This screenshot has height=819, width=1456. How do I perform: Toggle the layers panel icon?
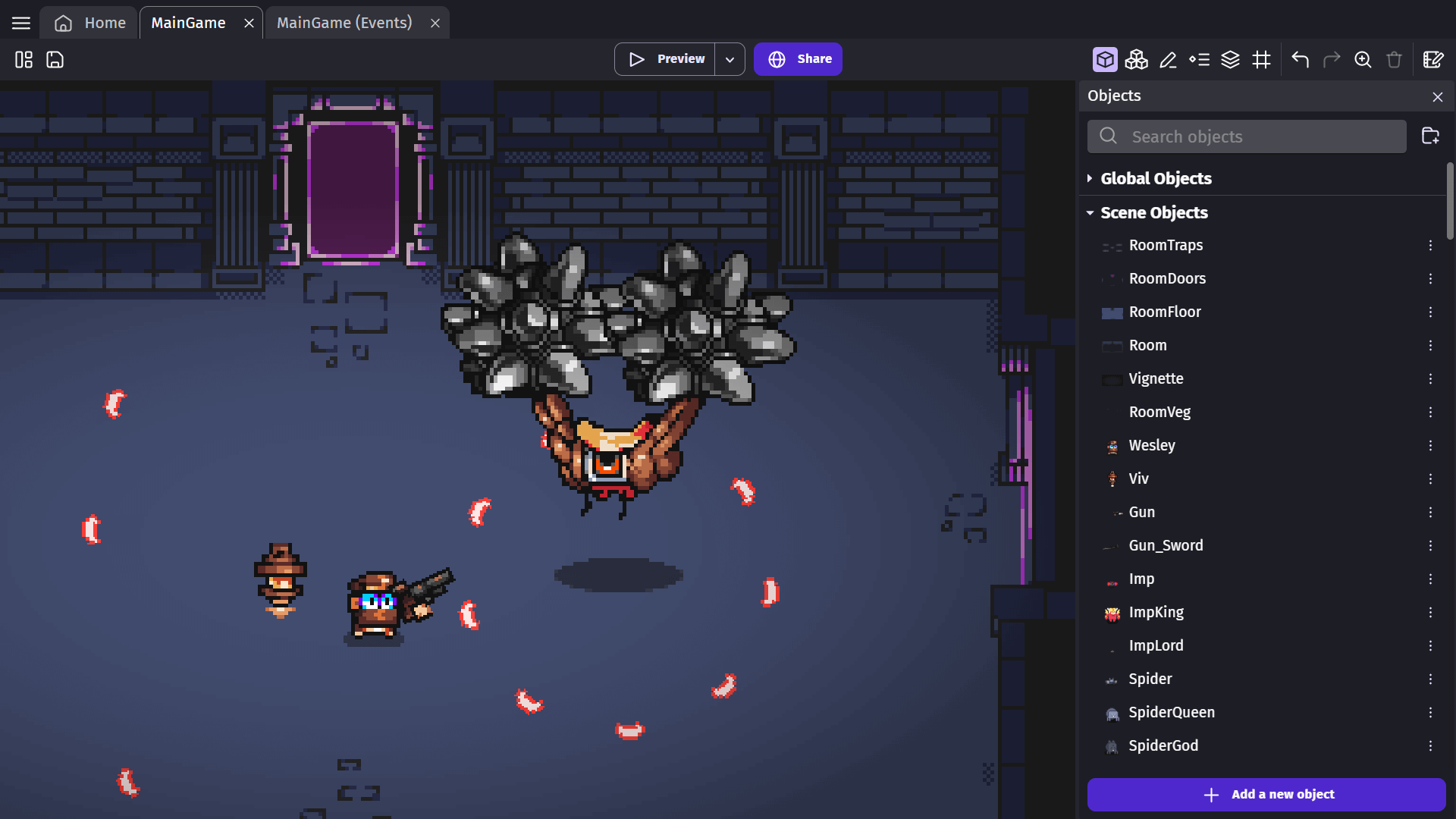click(1231, 60)
